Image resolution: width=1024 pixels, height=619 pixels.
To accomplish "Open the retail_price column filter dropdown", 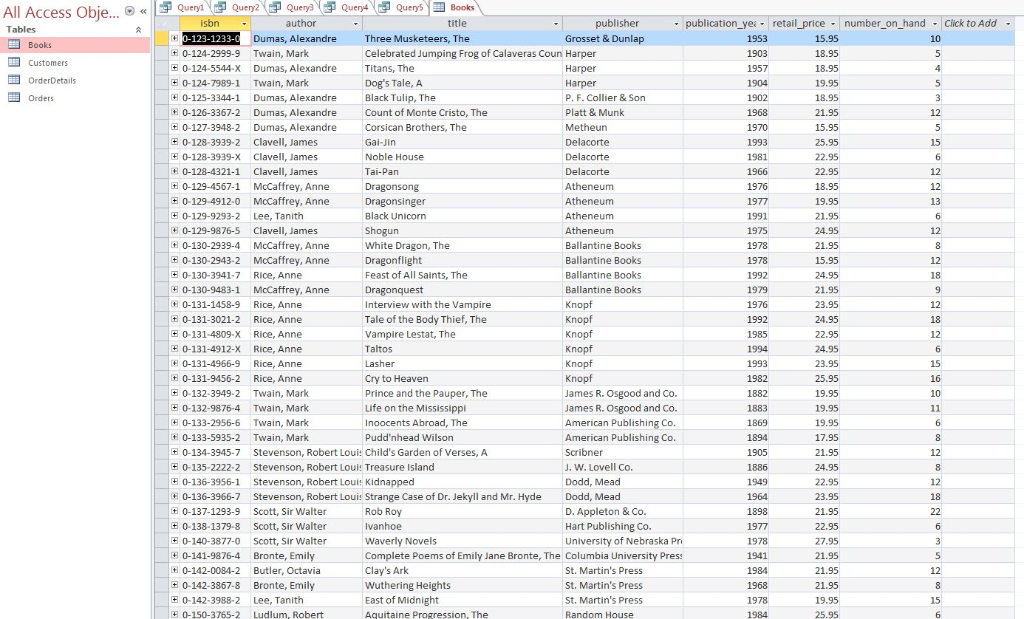I will click(x=833, y=24).
